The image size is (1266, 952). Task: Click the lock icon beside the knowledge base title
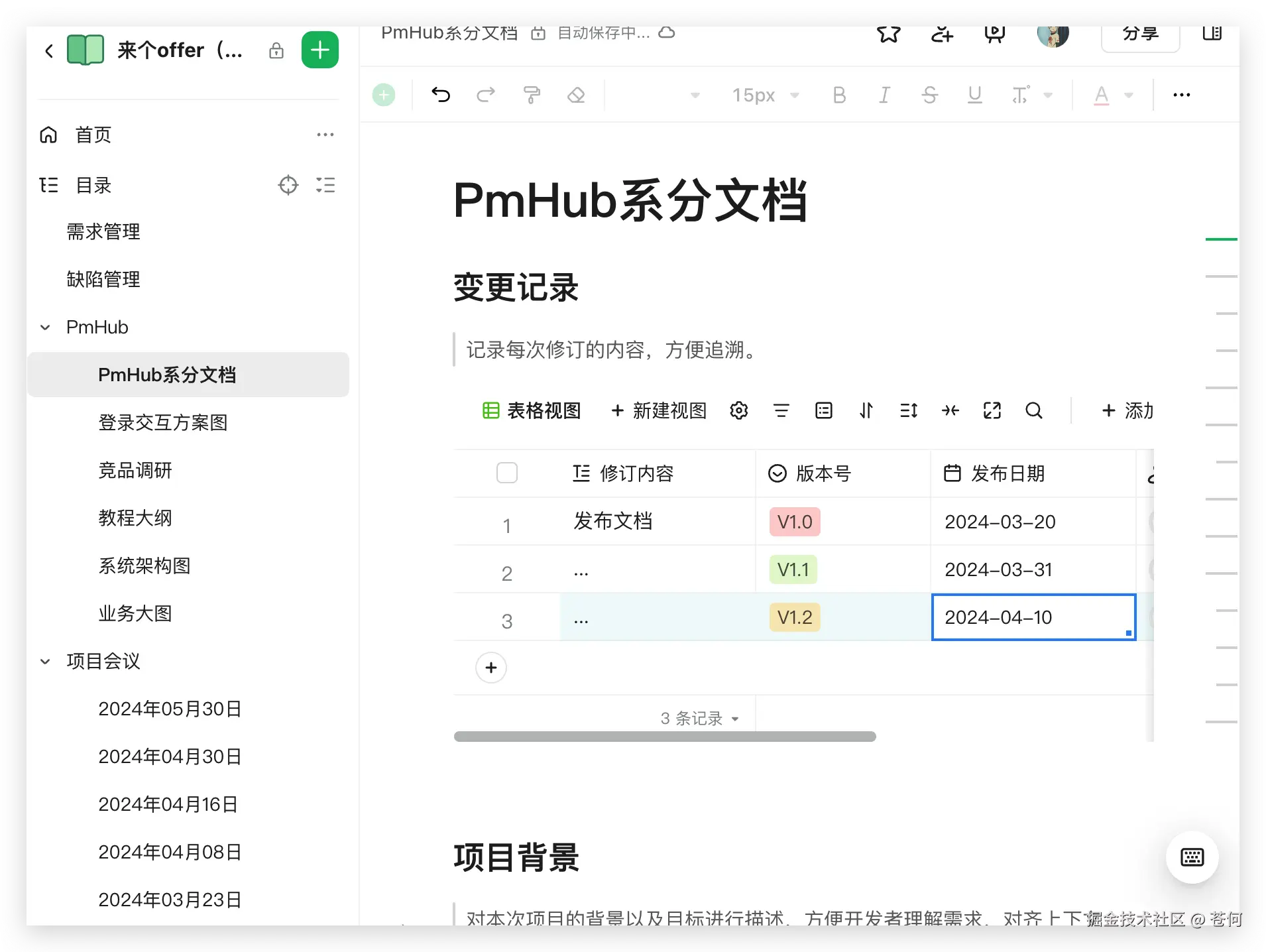[276, 50]
